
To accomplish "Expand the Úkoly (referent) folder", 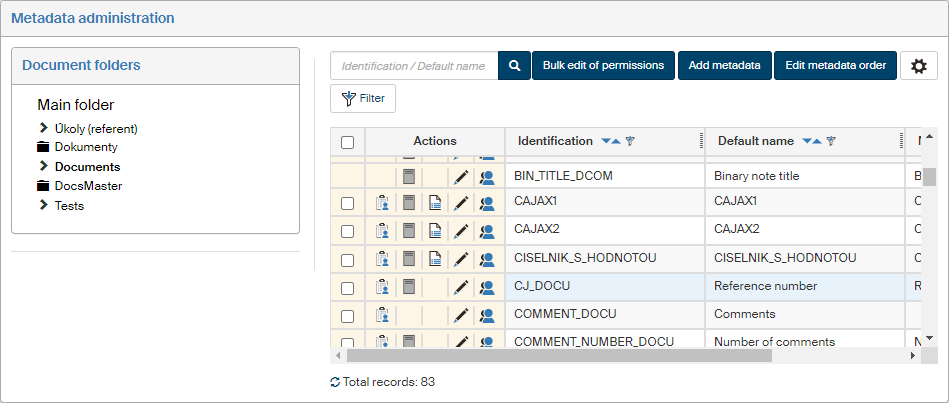I will click(x=44, y=128).
